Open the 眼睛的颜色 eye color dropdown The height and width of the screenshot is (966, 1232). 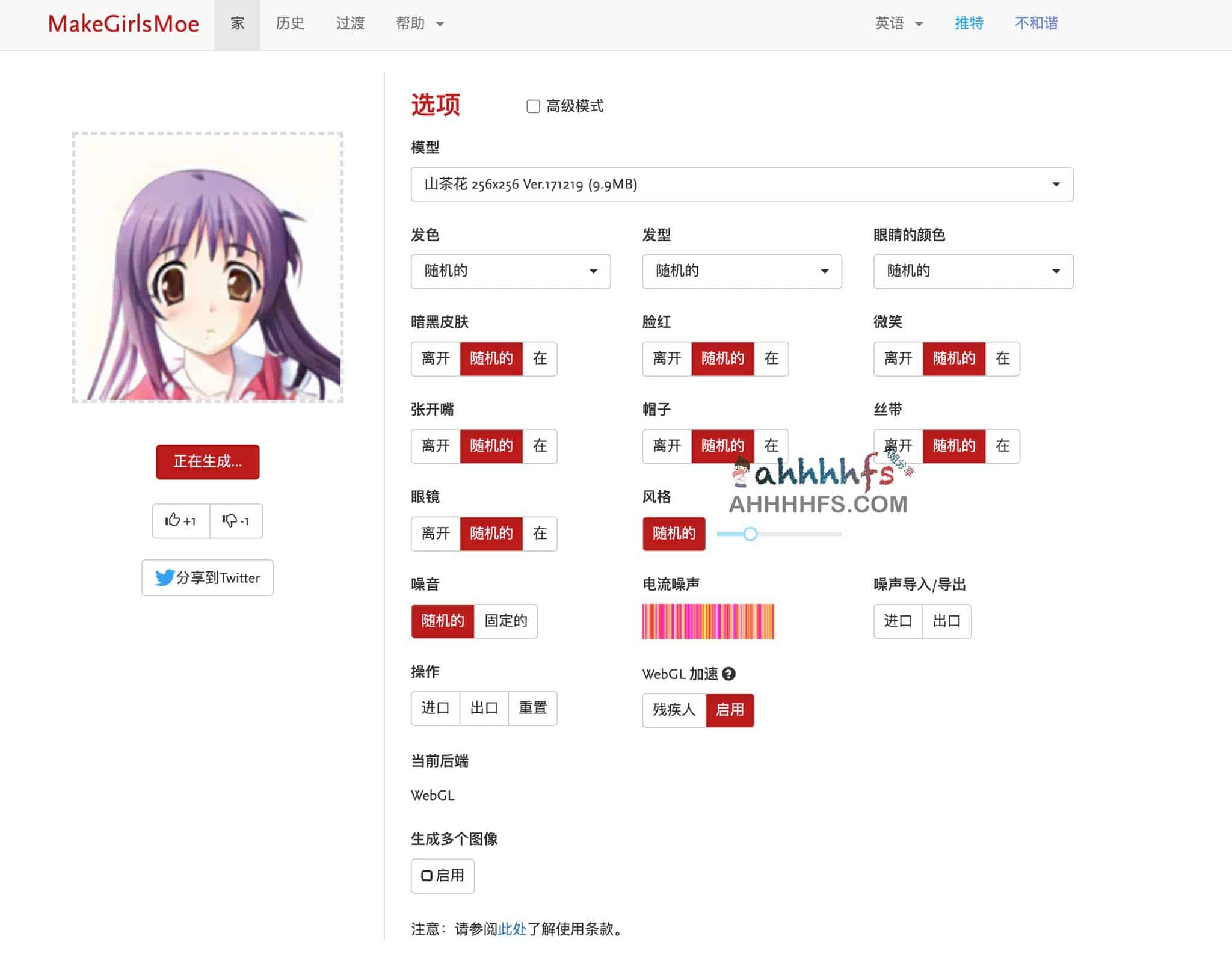pyautogui.click(x=973, y=271)
